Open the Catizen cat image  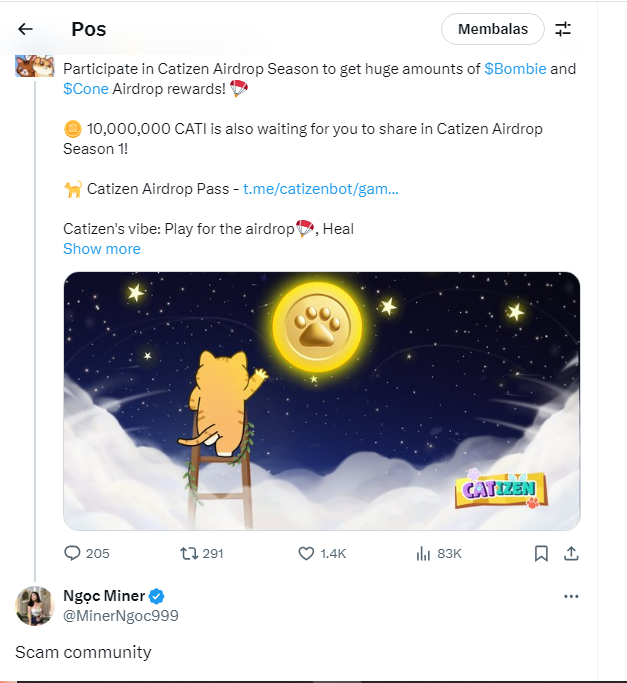pos(321,400)
